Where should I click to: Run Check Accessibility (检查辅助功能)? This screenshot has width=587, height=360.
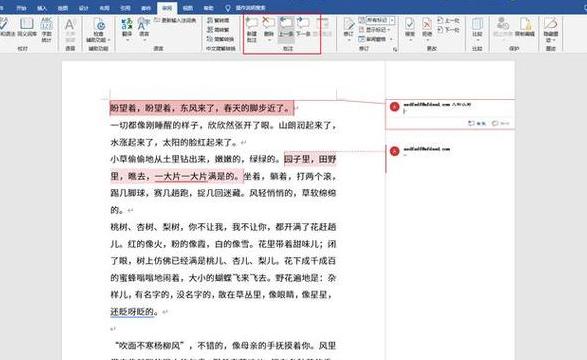point(98,29)
